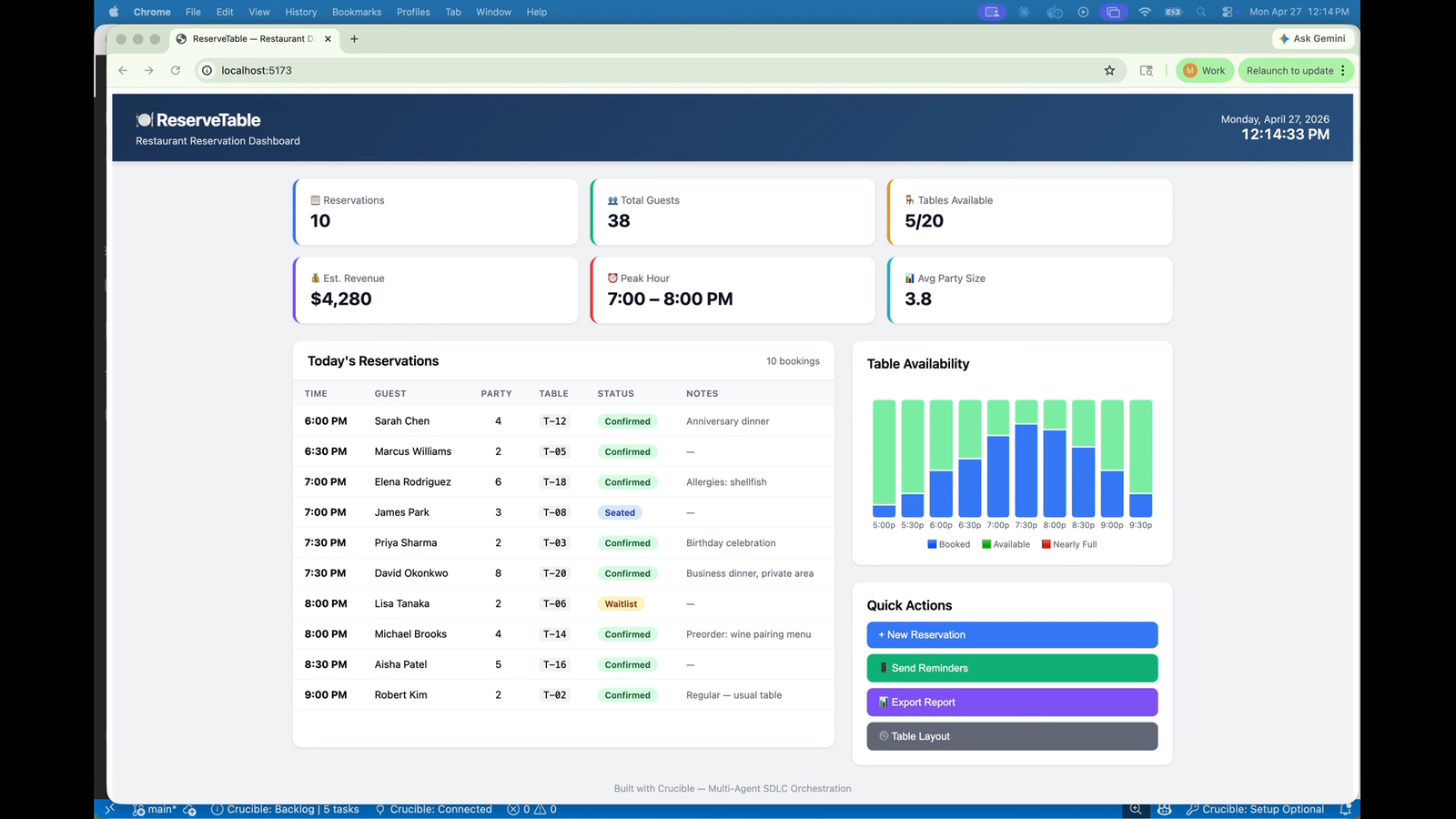Open notifications via the bell icon bottom right
This screenshot has width=1456, height=819.
1346,809
